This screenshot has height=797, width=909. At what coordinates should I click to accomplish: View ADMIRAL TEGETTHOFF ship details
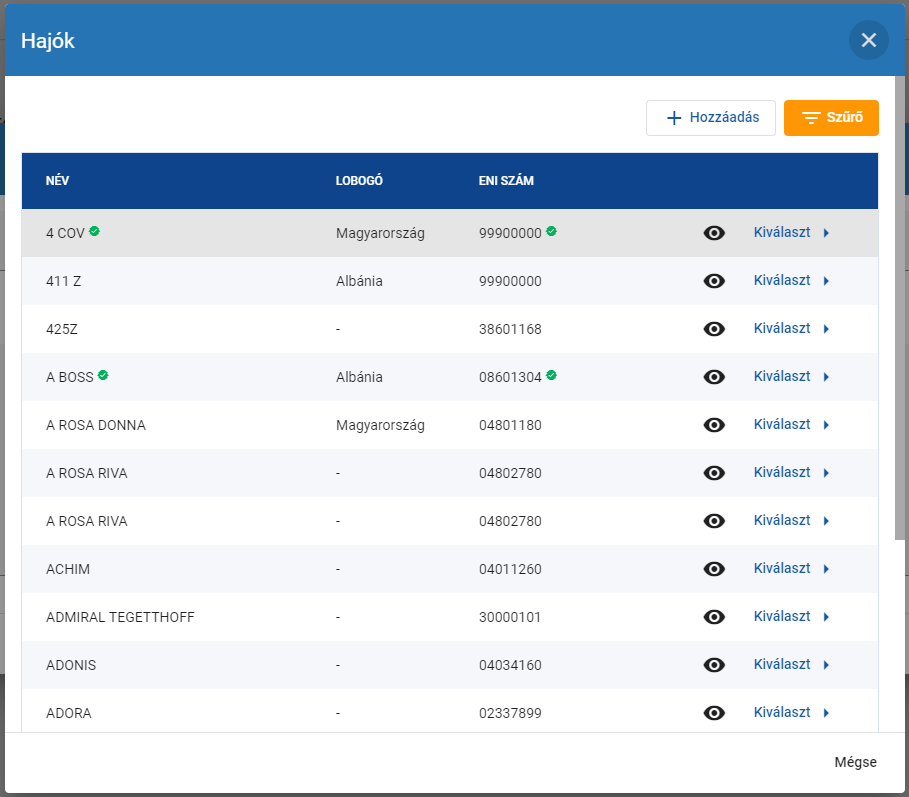(714, 617)
